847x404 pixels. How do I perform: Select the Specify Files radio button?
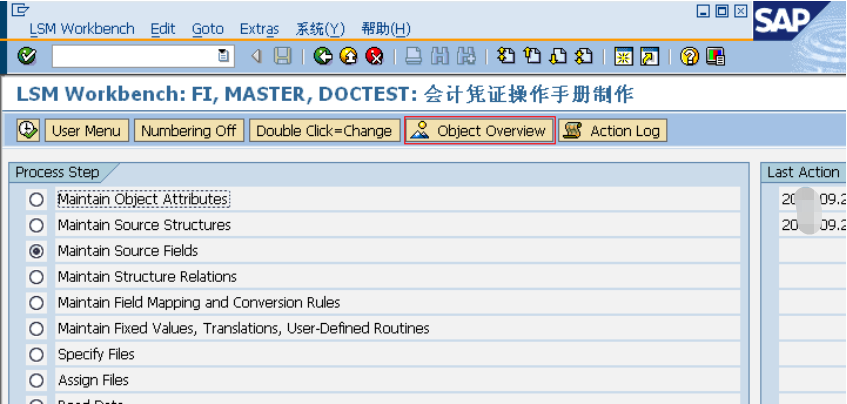[x=36, y=355]
